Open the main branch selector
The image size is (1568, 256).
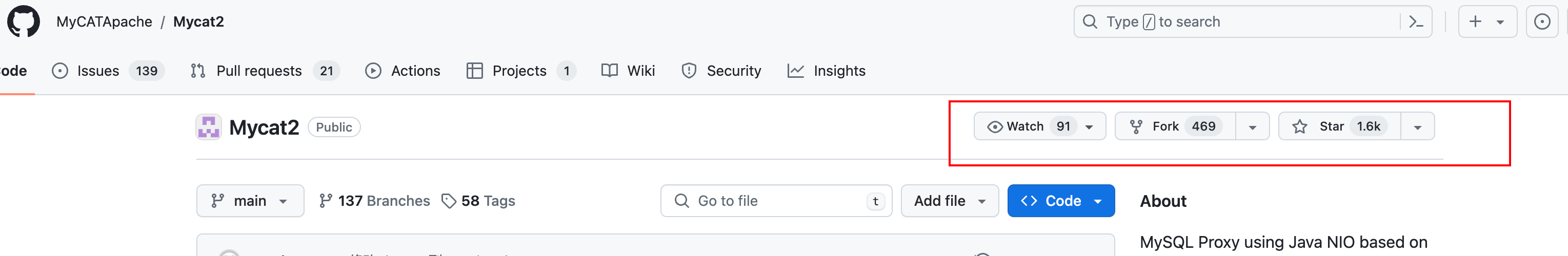coord(250,201)
